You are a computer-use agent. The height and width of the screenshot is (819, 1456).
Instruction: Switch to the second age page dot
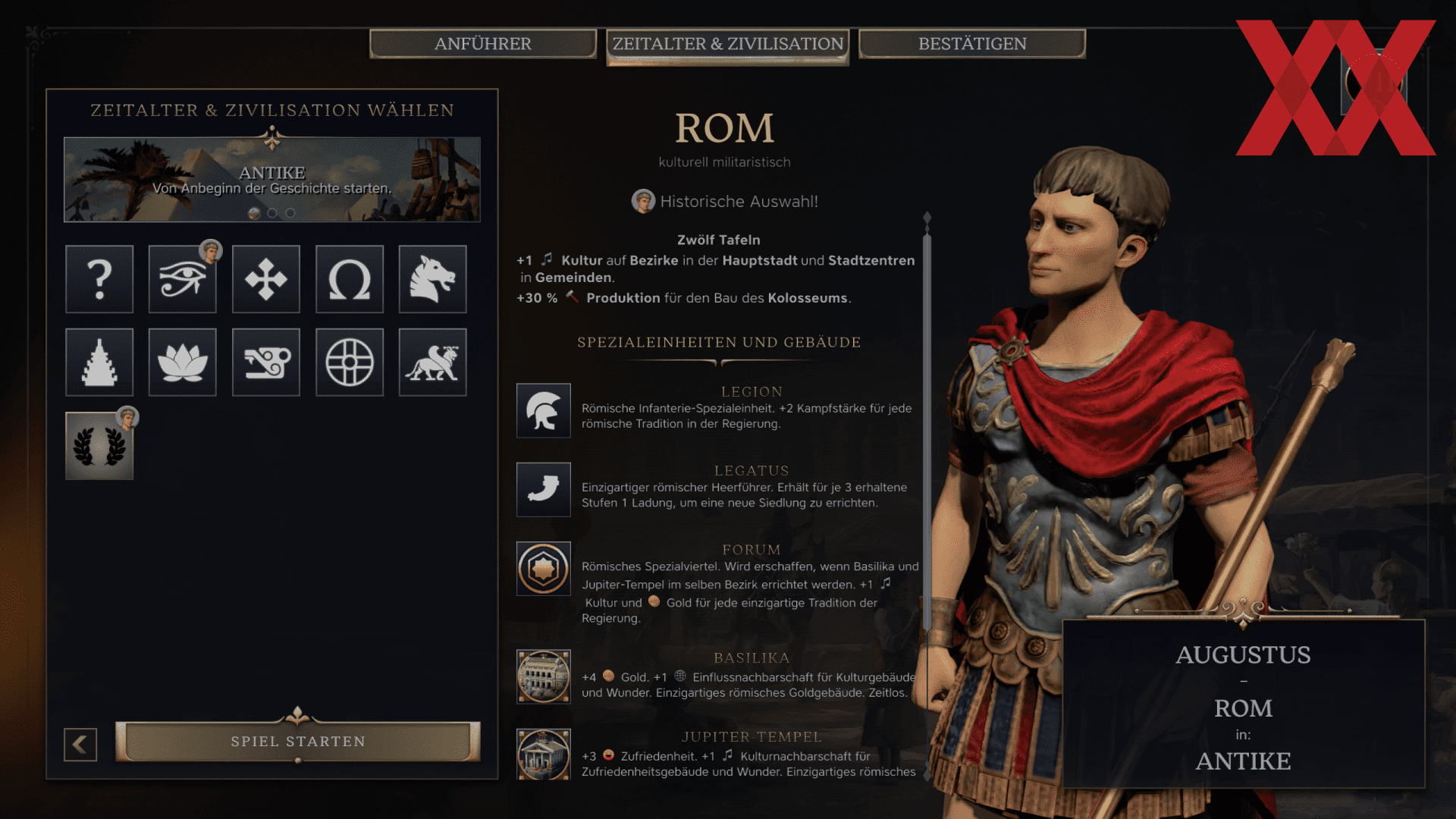272,213
